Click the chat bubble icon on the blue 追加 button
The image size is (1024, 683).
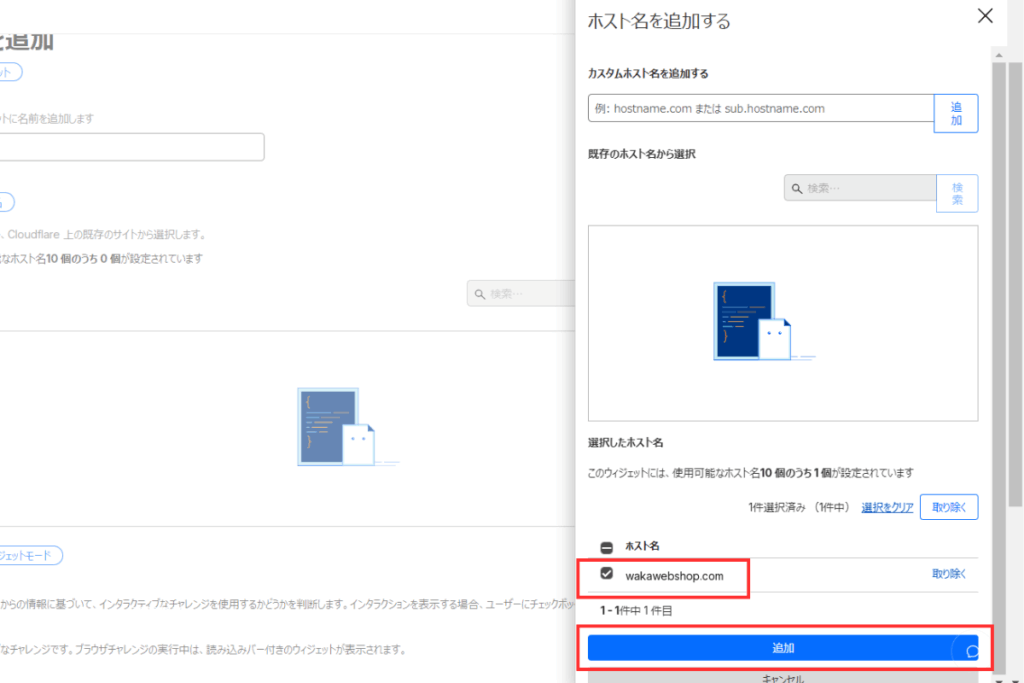(x=970, y=648)
